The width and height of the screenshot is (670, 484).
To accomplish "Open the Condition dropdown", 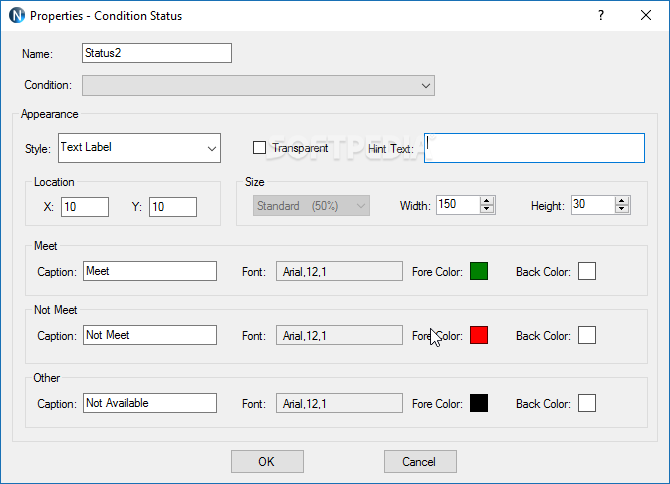I will (427, 86).
